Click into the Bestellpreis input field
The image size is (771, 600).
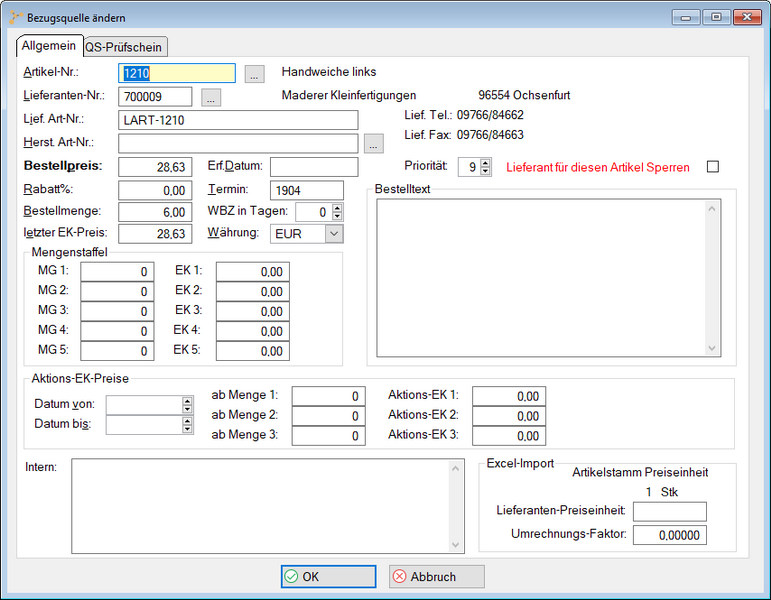pyautogui.click(x=155, y=167)
